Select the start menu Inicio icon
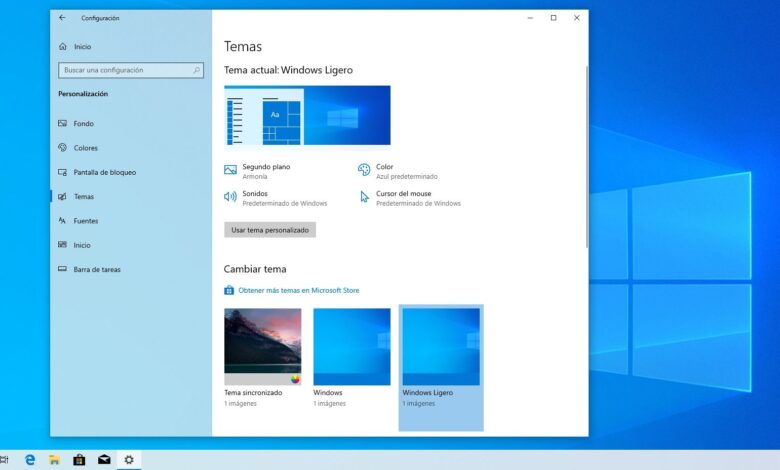 [x=62, y=245]
